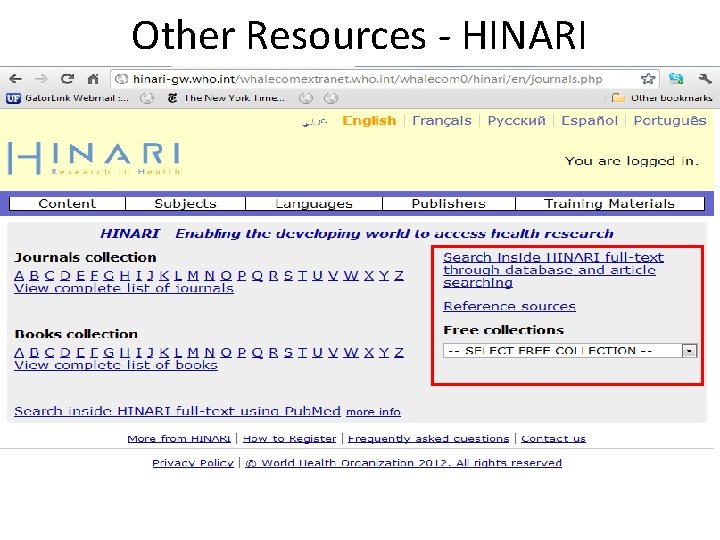Open GatorLink Webmail bookmark
Image resolution: width=720 pixels, height=540 pixels.
[67, 98]
